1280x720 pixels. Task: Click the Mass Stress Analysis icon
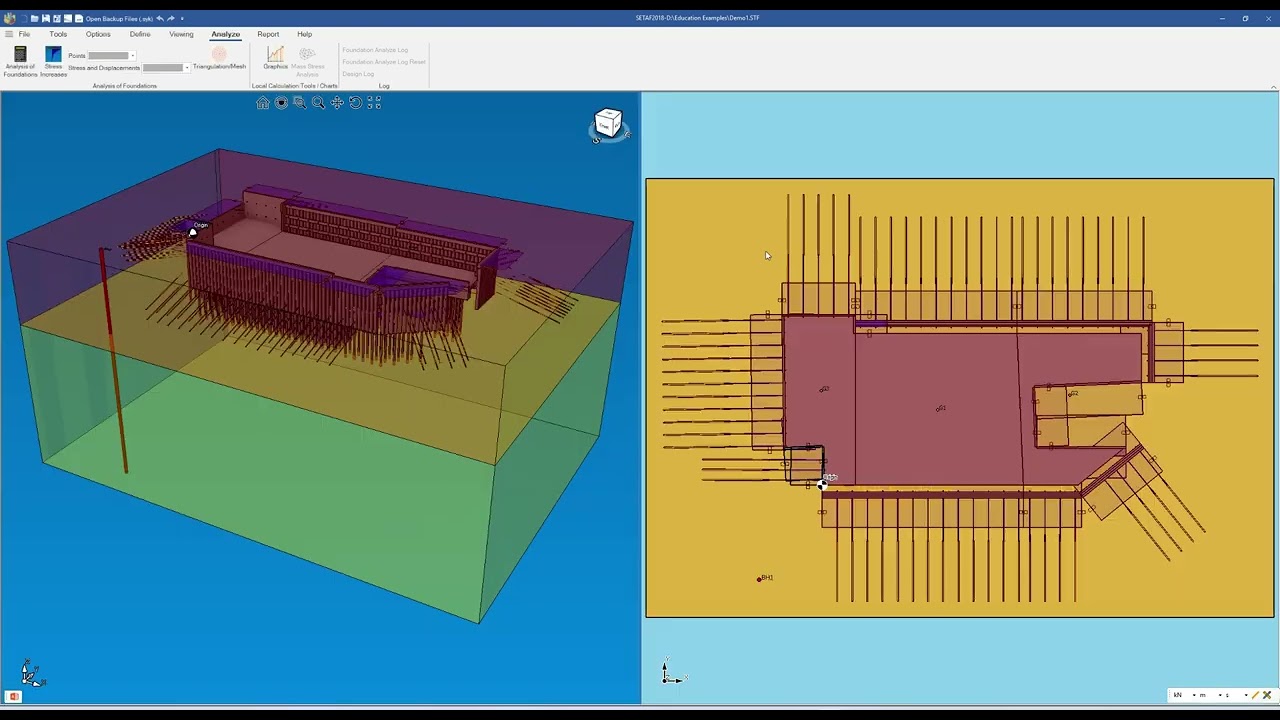pos(307,55)
